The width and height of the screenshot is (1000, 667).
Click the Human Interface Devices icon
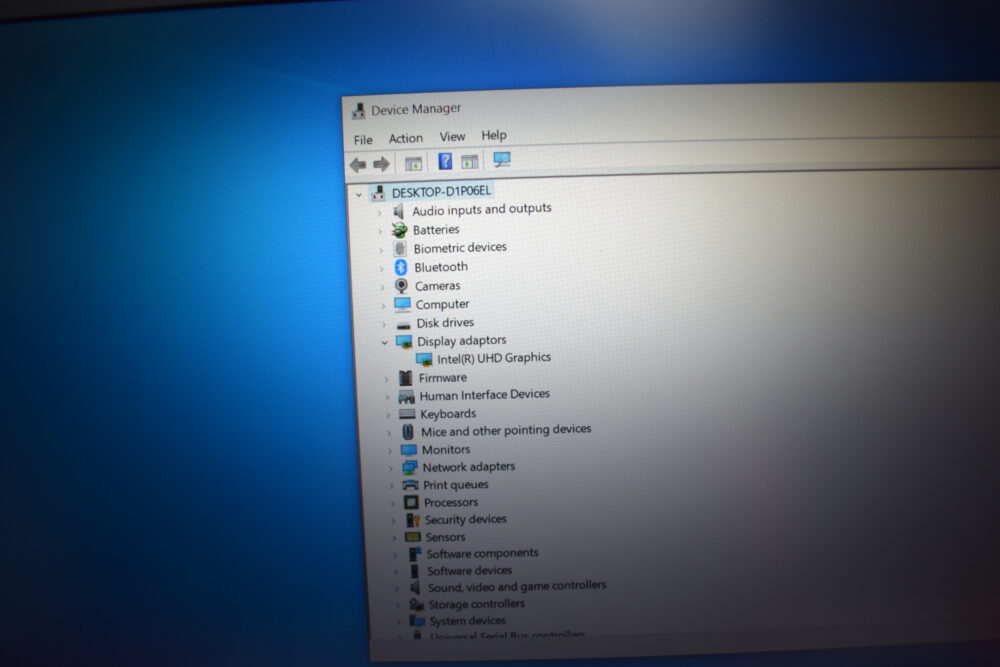point(406,397)
